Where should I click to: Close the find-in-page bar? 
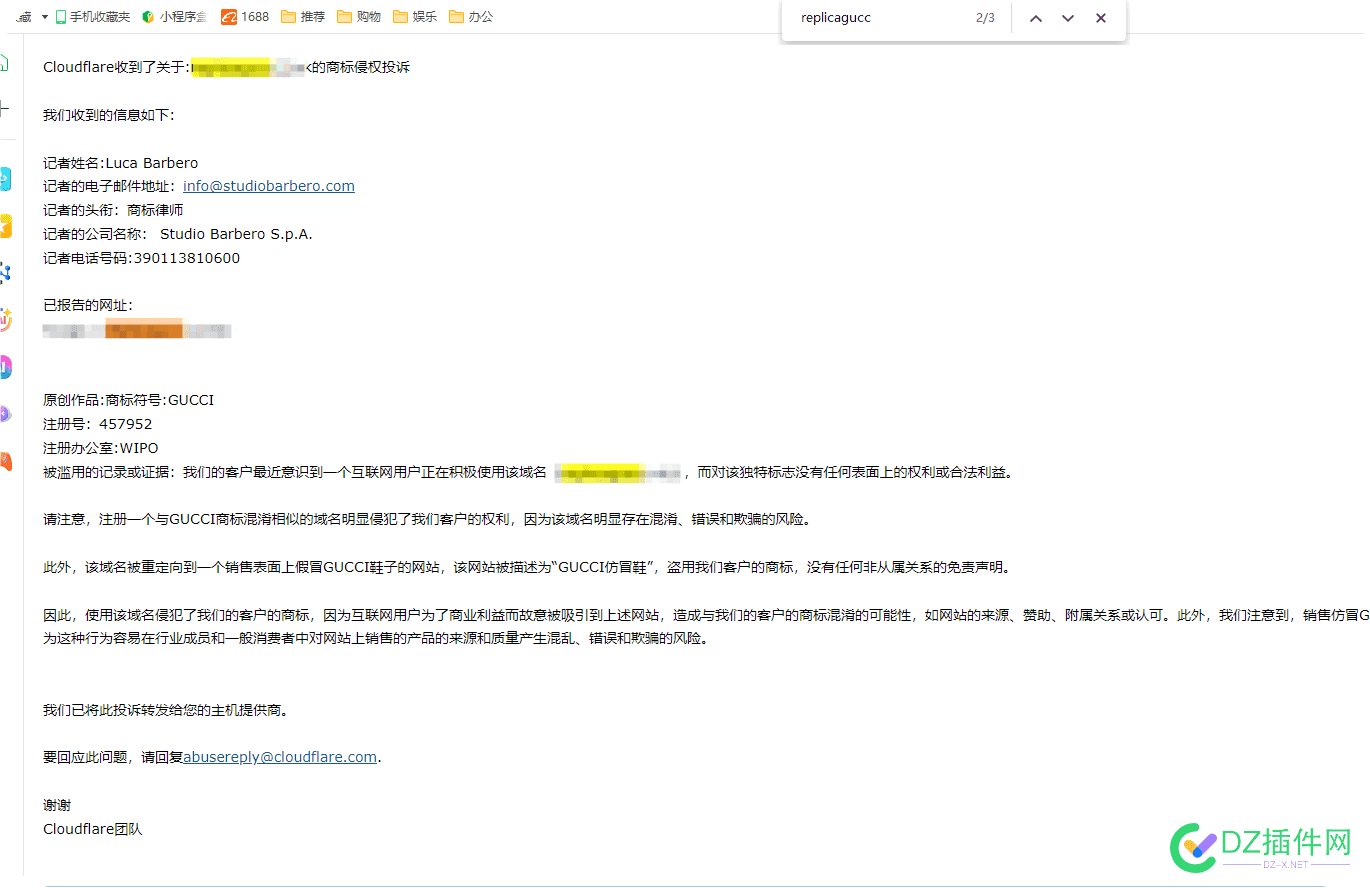point(1101,18)
